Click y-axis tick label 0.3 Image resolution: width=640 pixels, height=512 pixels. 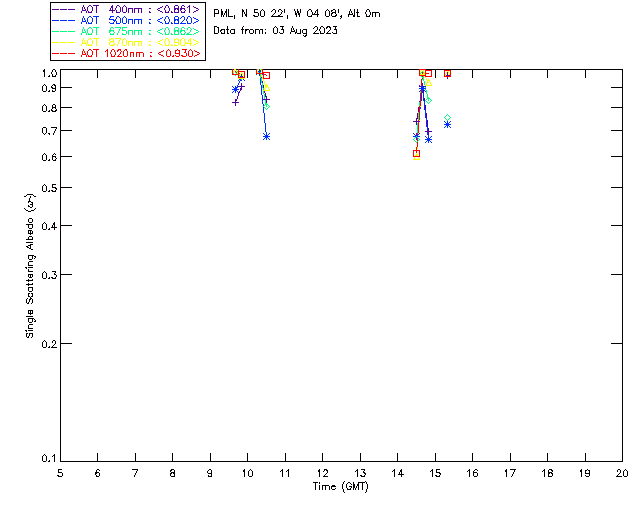(x=49, y=275)
